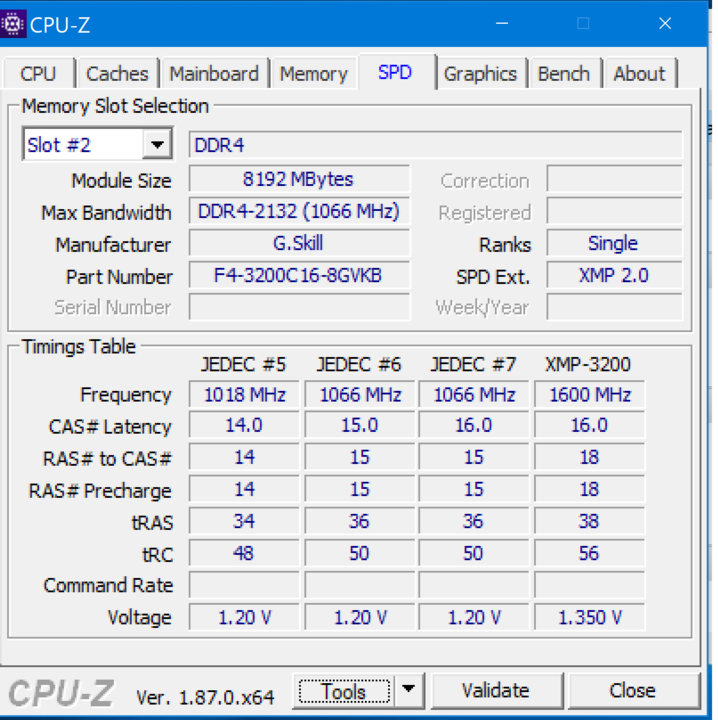Minimize the CPU-Z window
Screen dimensions: 718x720
[x=502, y=23]
